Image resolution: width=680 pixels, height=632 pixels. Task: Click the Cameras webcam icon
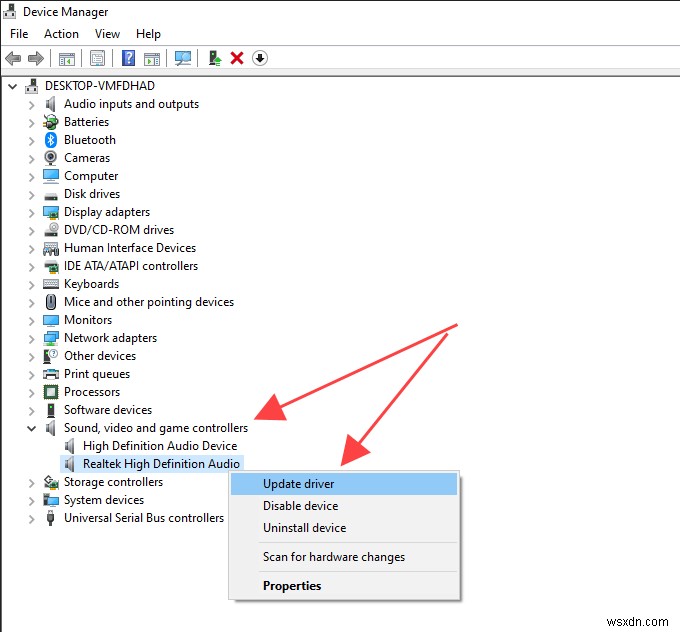(50, 158)
